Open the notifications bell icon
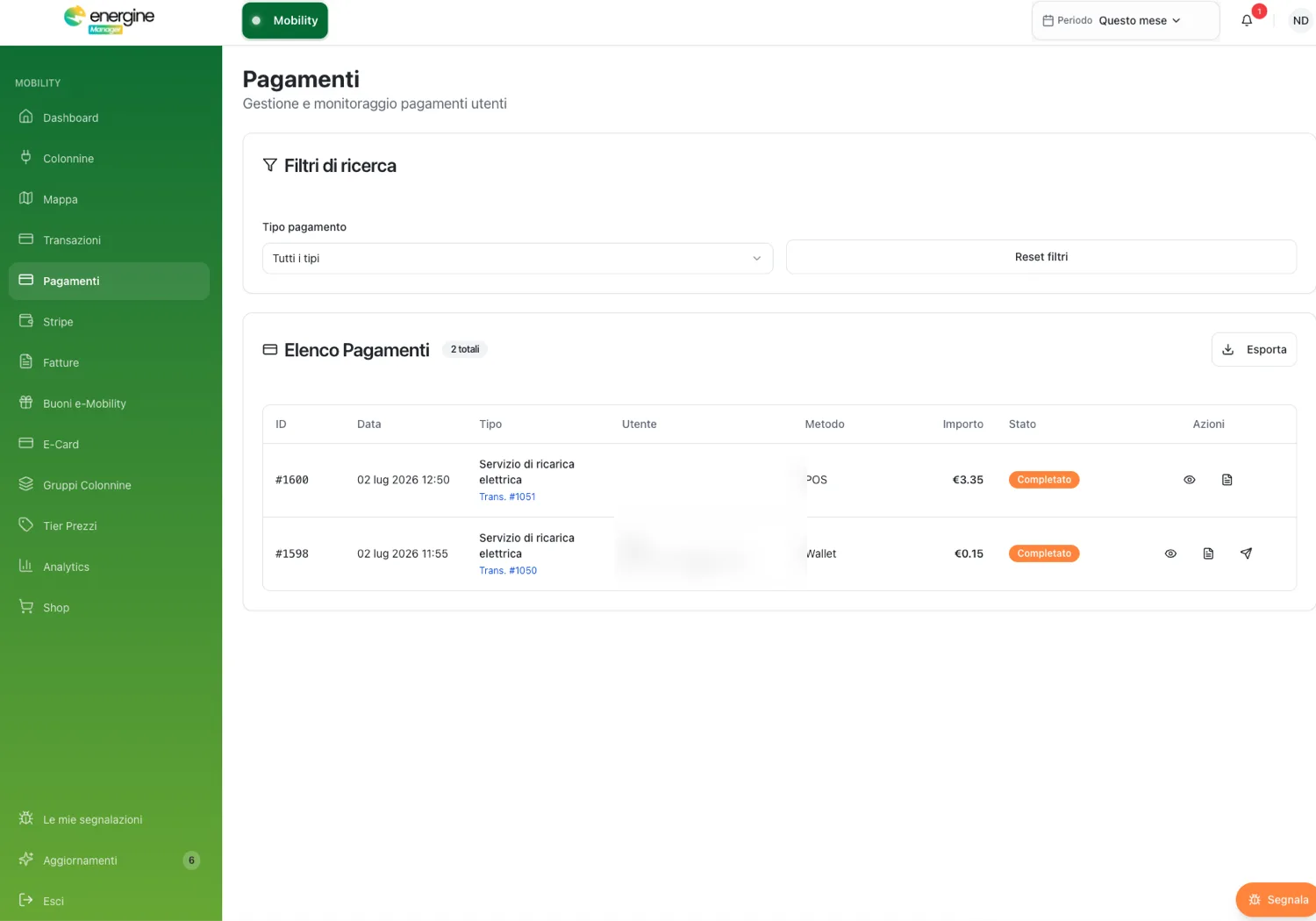 pos(1247,20)
